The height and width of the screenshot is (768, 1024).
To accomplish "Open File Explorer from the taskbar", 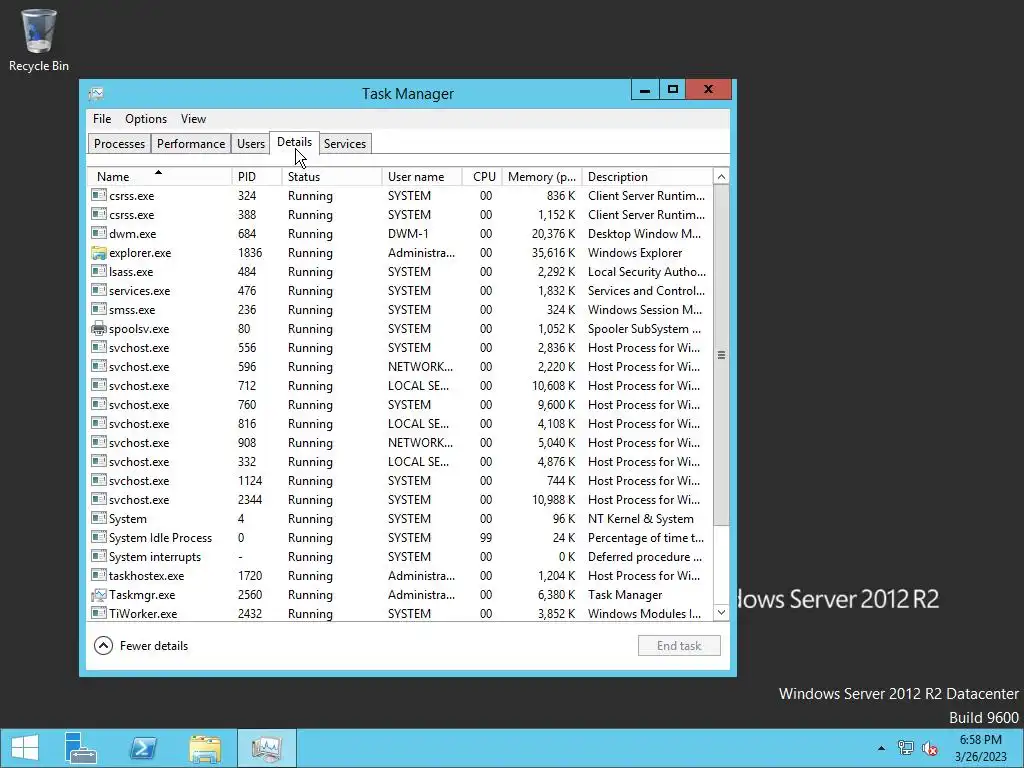I will (x=205, y=748).
